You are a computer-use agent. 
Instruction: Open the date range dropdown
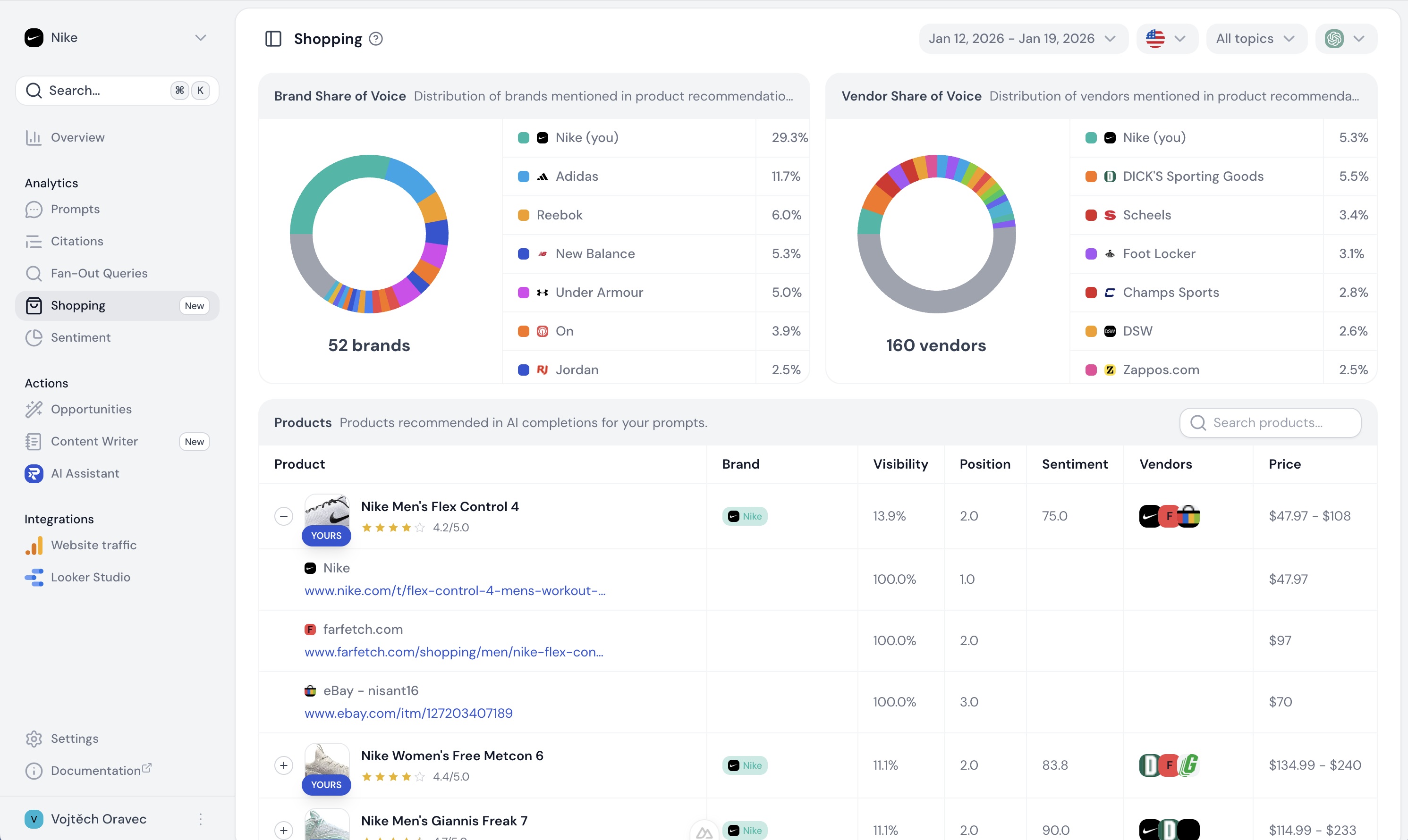(1022, 39)
